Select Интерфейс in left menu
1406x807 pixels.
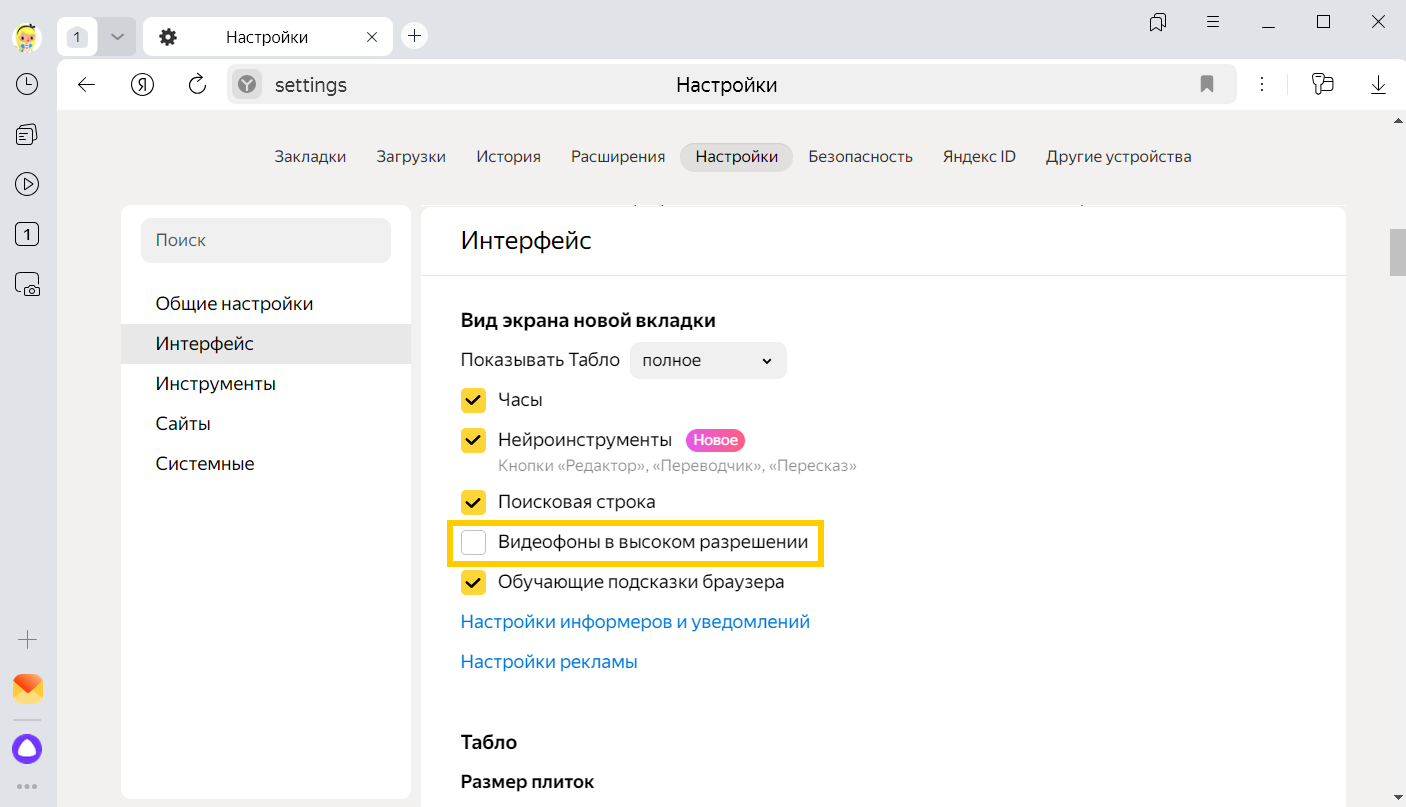266,344
